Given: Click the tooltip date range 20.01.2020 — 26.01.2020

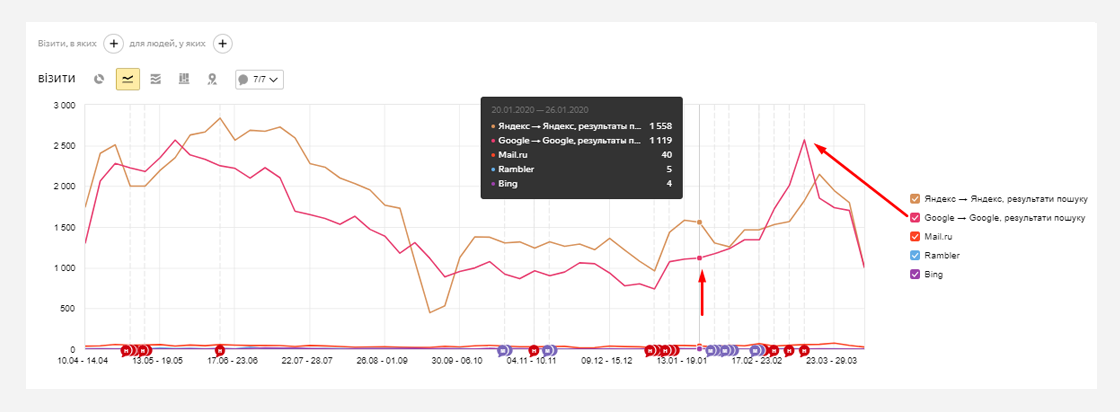Looking at the screenshot, I should pyautogui.click(x=540, y=110).
